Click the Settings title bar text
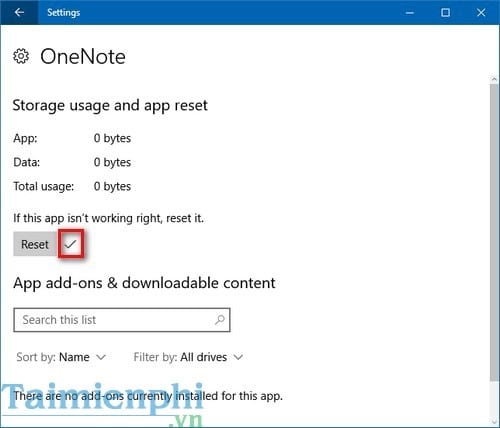The height and width of the screenshot is (428, 500). click(x=63, y=13)
